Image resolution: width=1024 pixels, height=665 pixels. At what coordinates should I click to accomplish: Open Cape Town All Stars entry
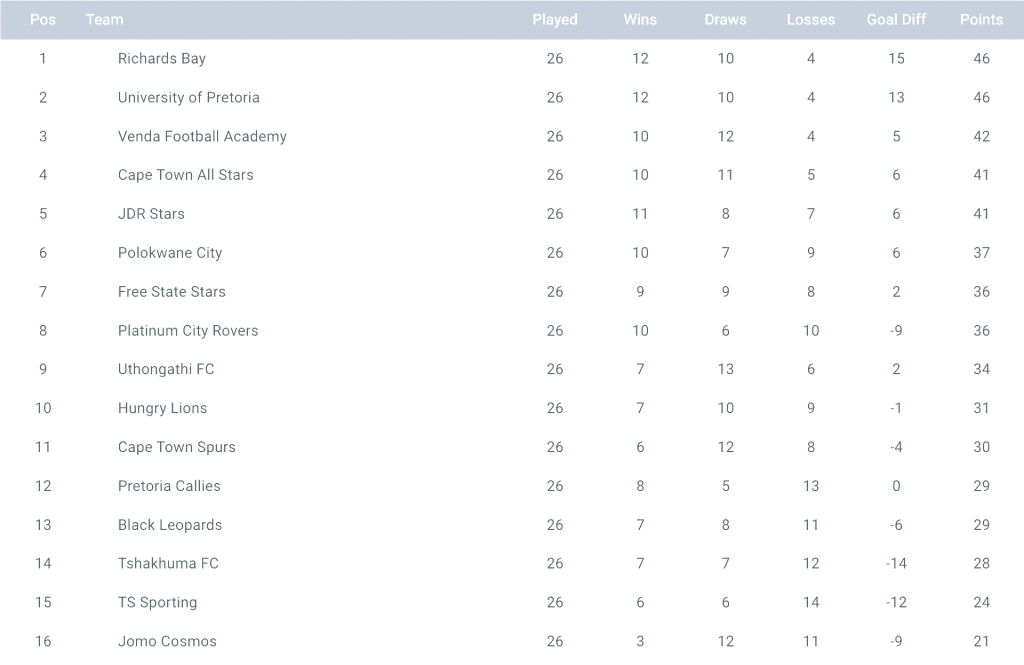[x=185, y=175]
